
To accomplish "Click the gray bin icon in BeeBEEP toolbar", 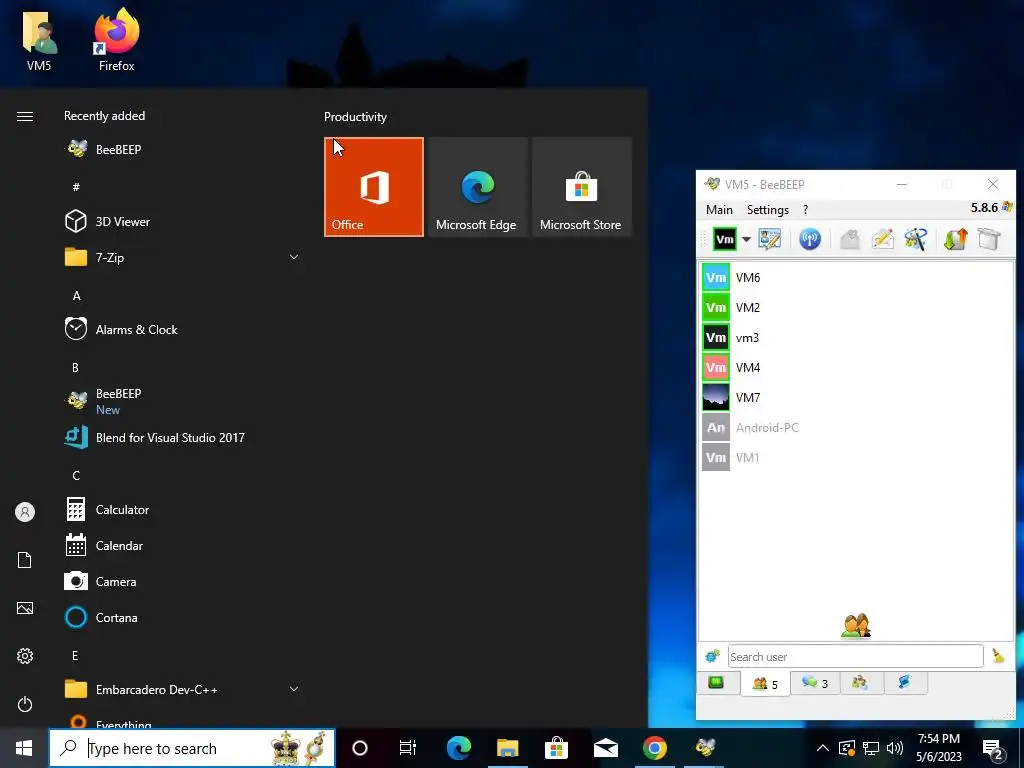I will 989,239.
